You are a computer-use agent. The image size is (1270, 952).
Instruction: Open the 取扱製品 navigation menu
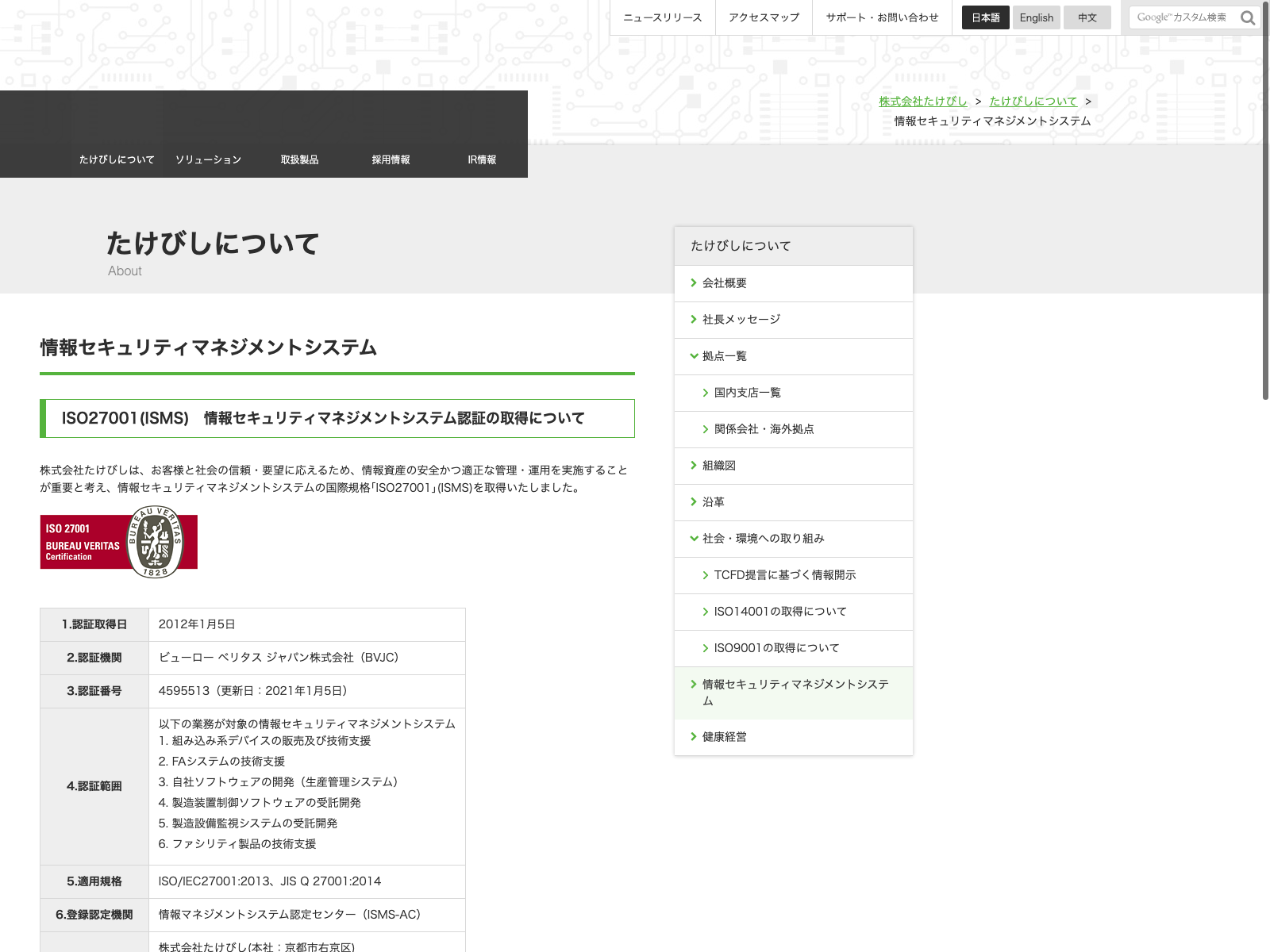pos(299,159)
